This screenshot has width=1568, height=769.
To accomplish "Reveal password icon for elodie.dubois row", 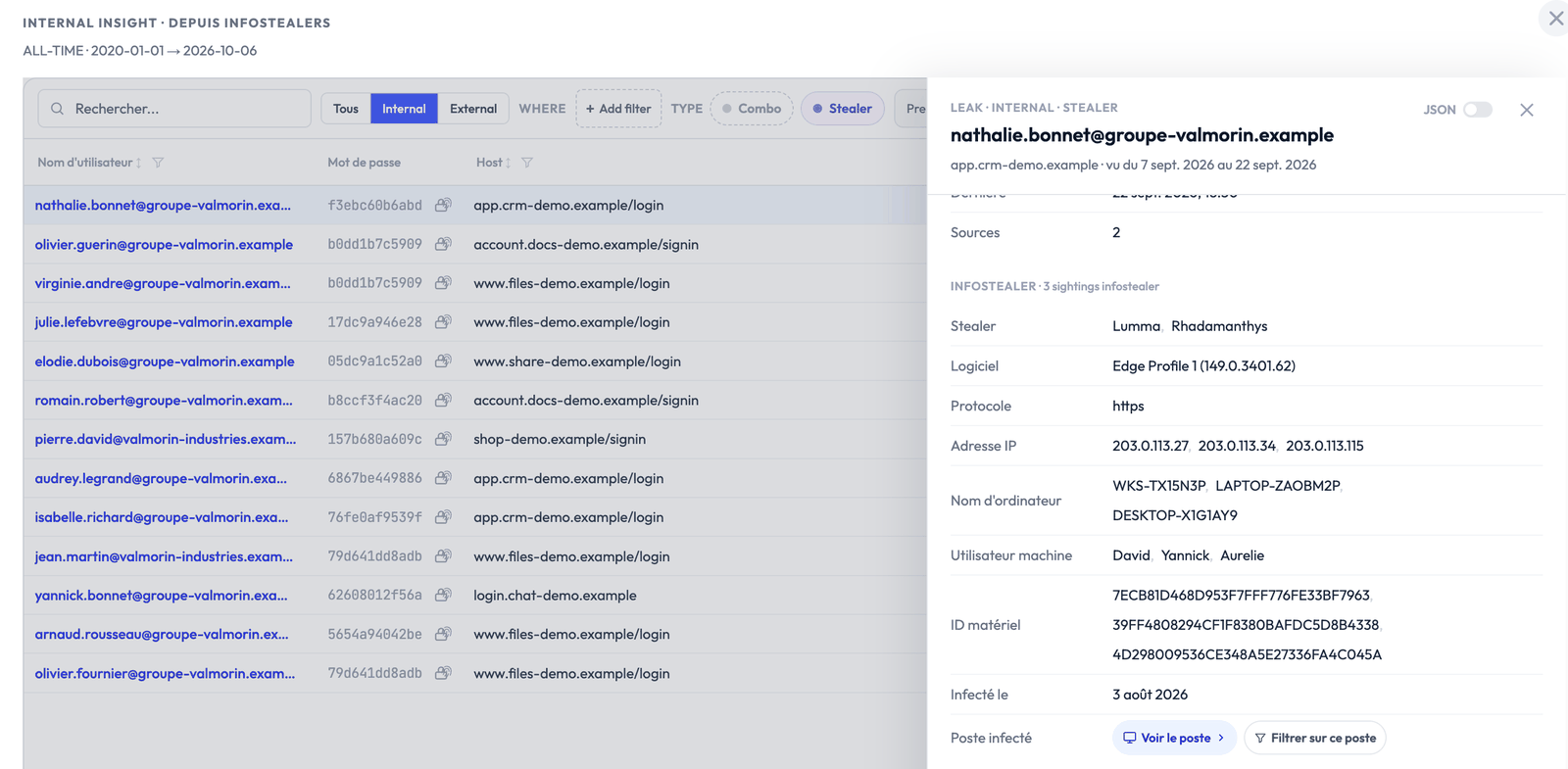I will pyautogui.click(x=443, y=360).
